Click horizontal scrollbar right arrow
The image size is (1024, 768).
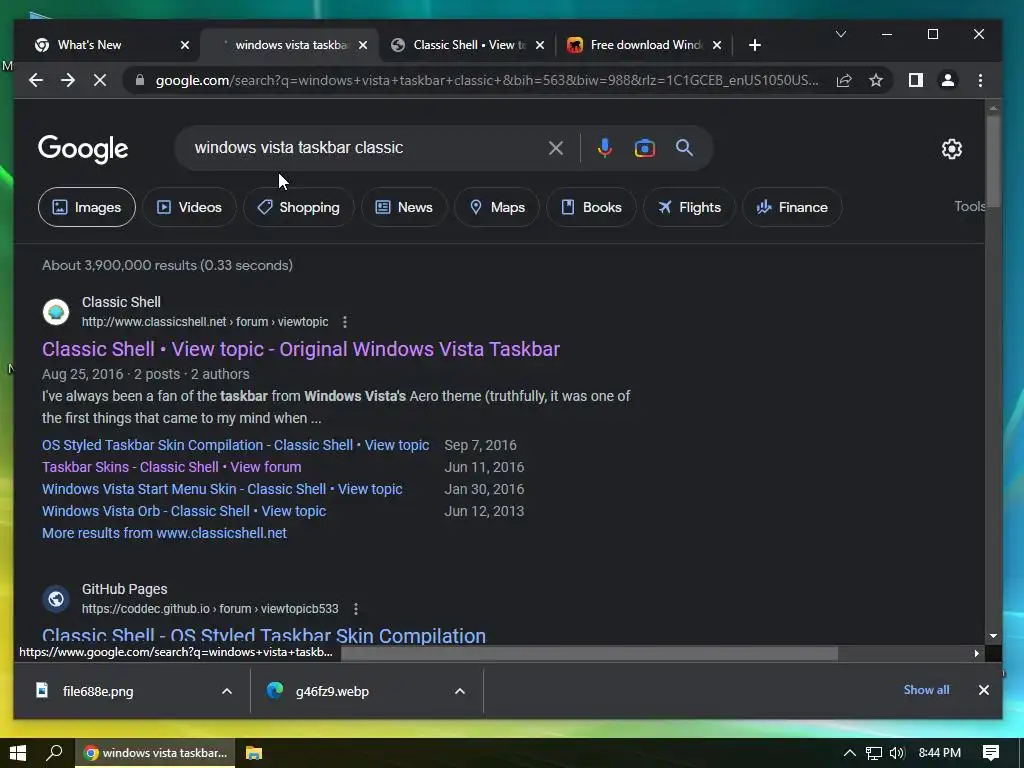(976, 653)
